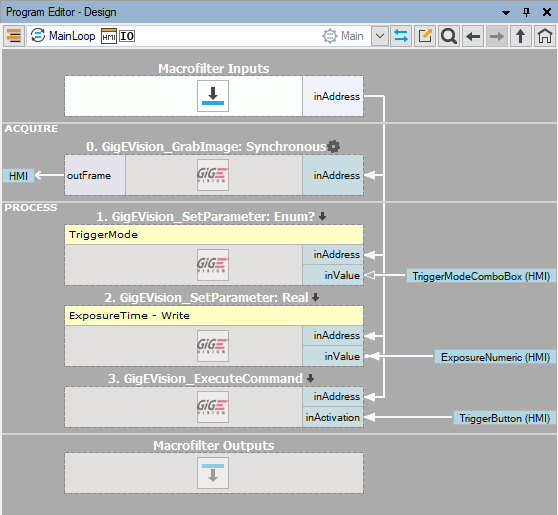Click the ExposureTime - Write comment field
558x515 pixels.
click(214, 316)
